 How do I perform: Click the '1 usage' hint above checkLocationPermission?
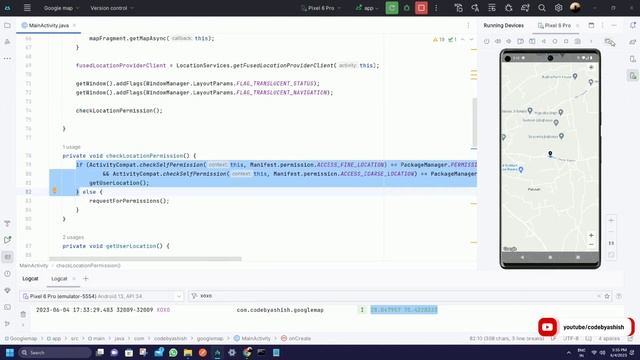[x=71, y=147]
